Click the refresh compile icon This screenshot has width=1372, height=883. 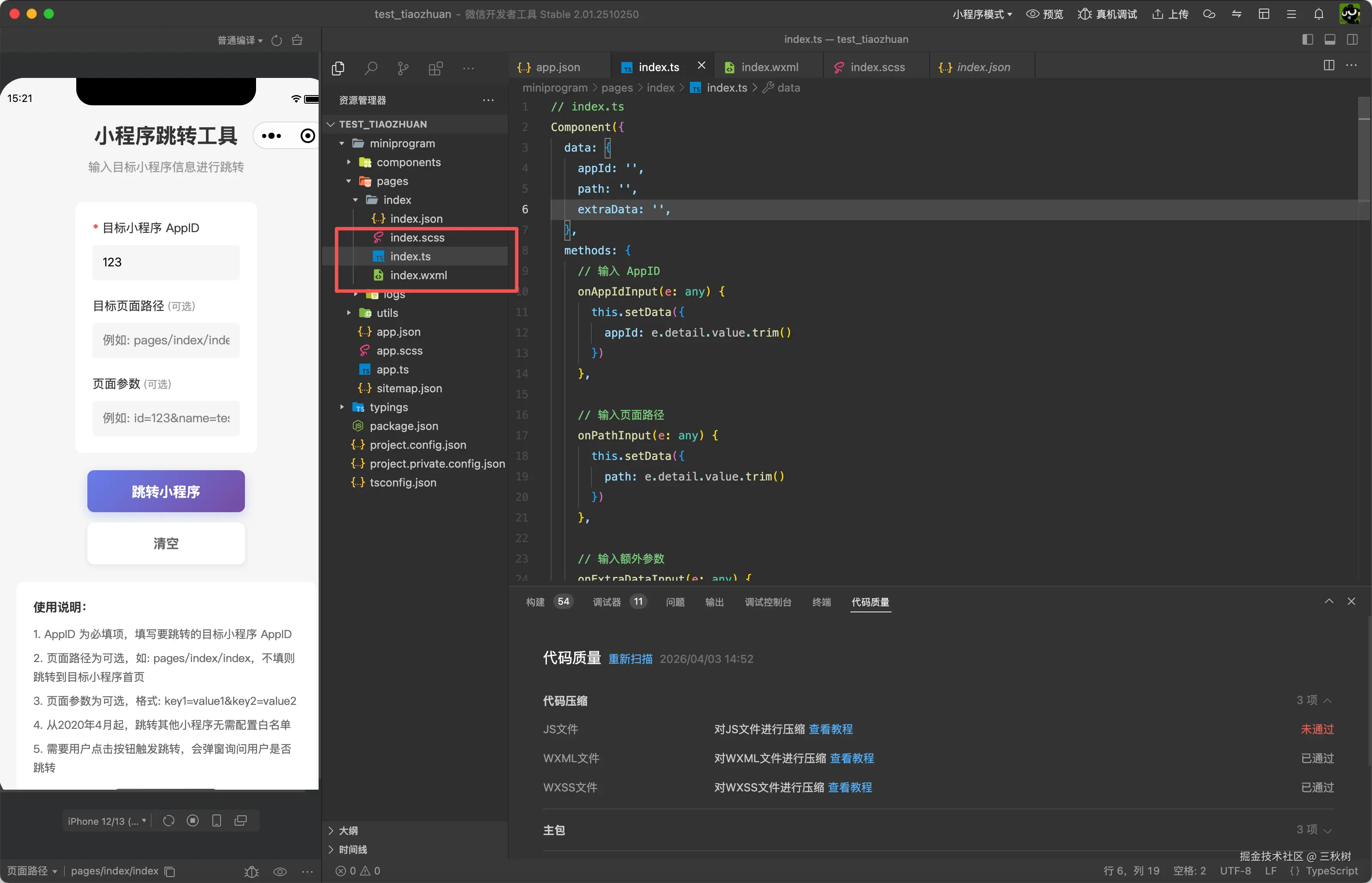[276, 40]
